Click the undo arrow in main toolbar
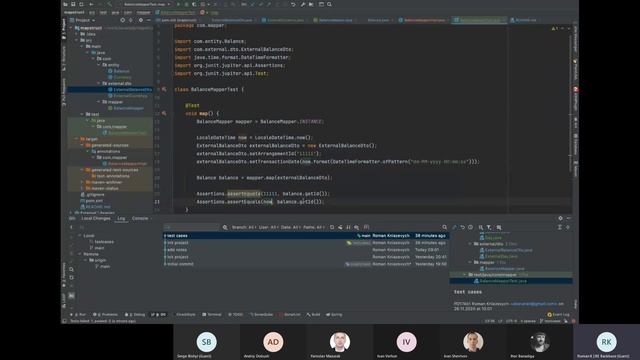The image size is (640, 360). (x=293, y=4)
